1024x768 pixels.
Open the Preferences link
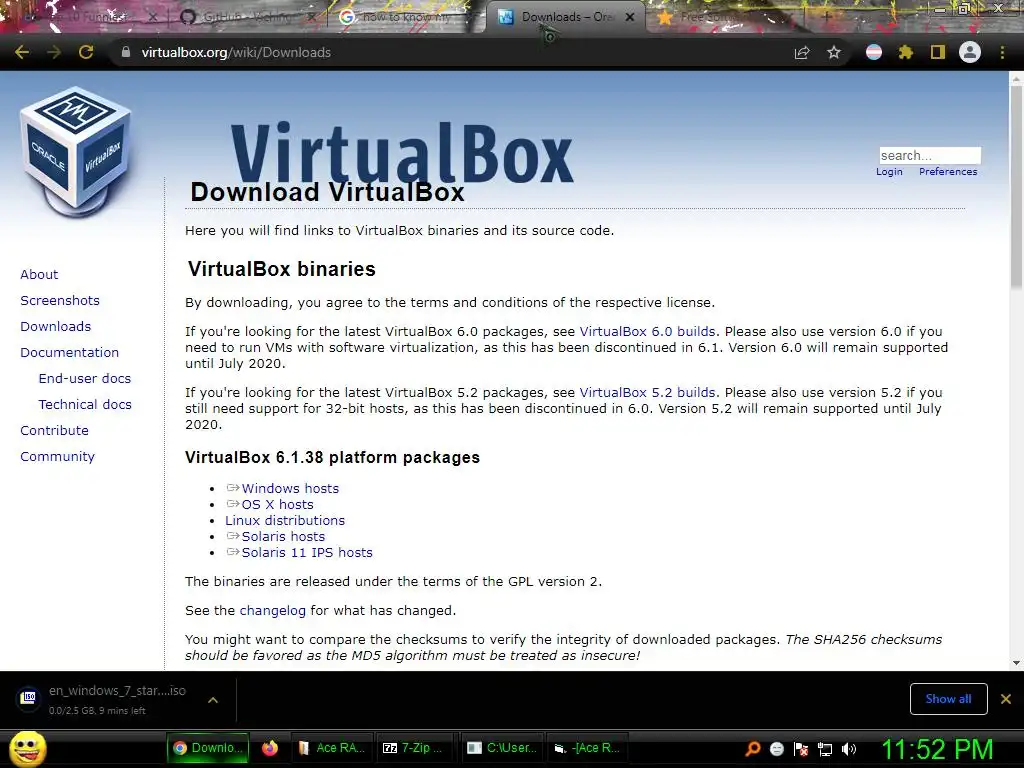[948, 172]
